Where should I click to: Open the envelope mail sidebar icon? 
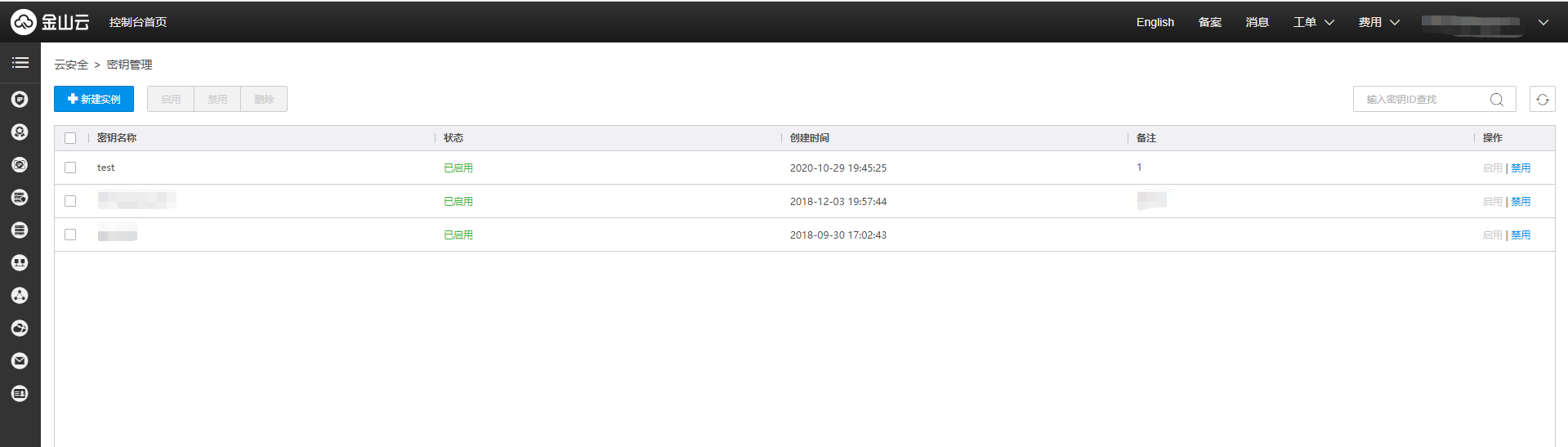tap(20, 361)
